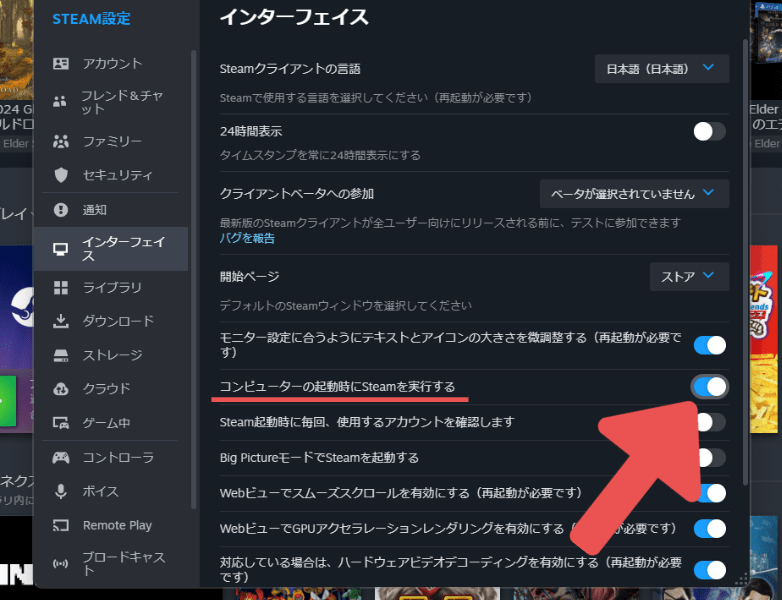Select ダウンロード in the settings sidebar

111,321
